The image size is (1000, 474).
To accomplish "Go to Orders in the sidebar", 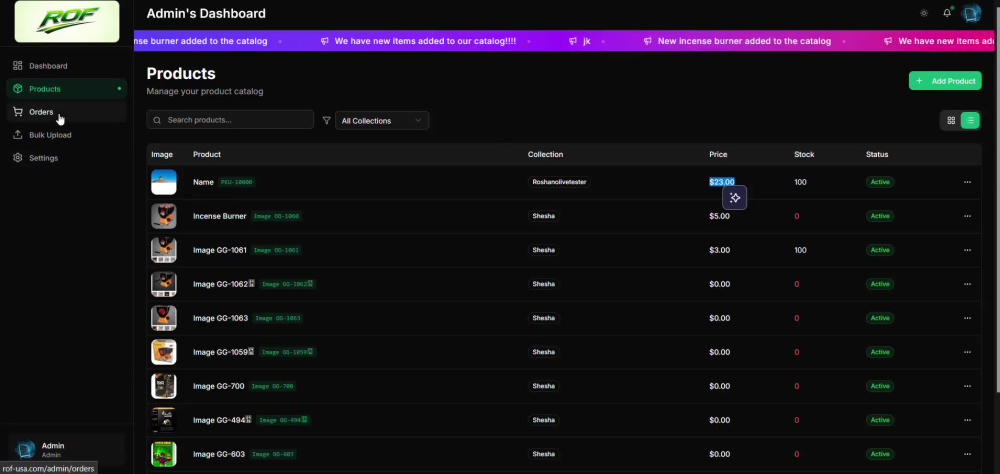I will (66, 112).
